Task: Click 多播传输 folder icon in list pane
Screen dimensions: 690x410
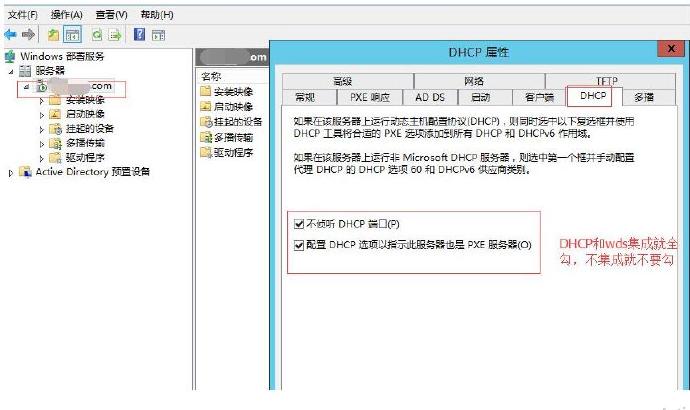Action: (206, 137)
